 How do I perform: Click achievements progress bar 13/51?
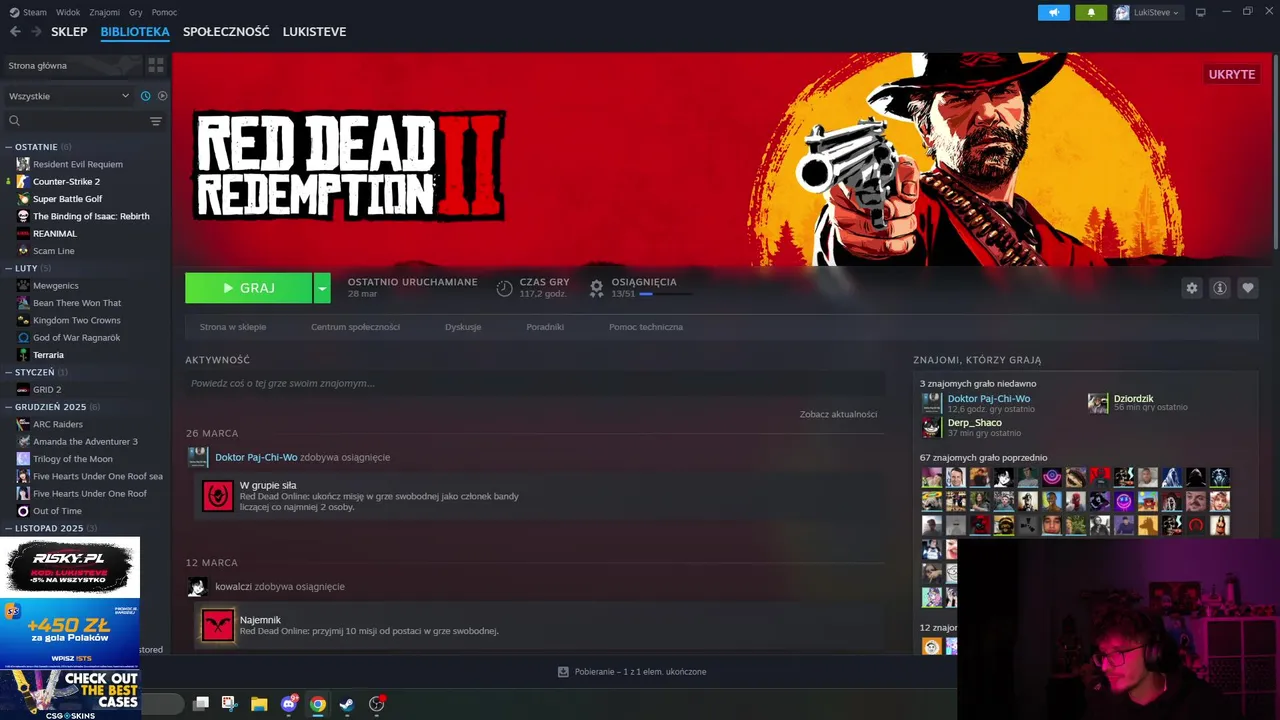(x=665, y=294)
